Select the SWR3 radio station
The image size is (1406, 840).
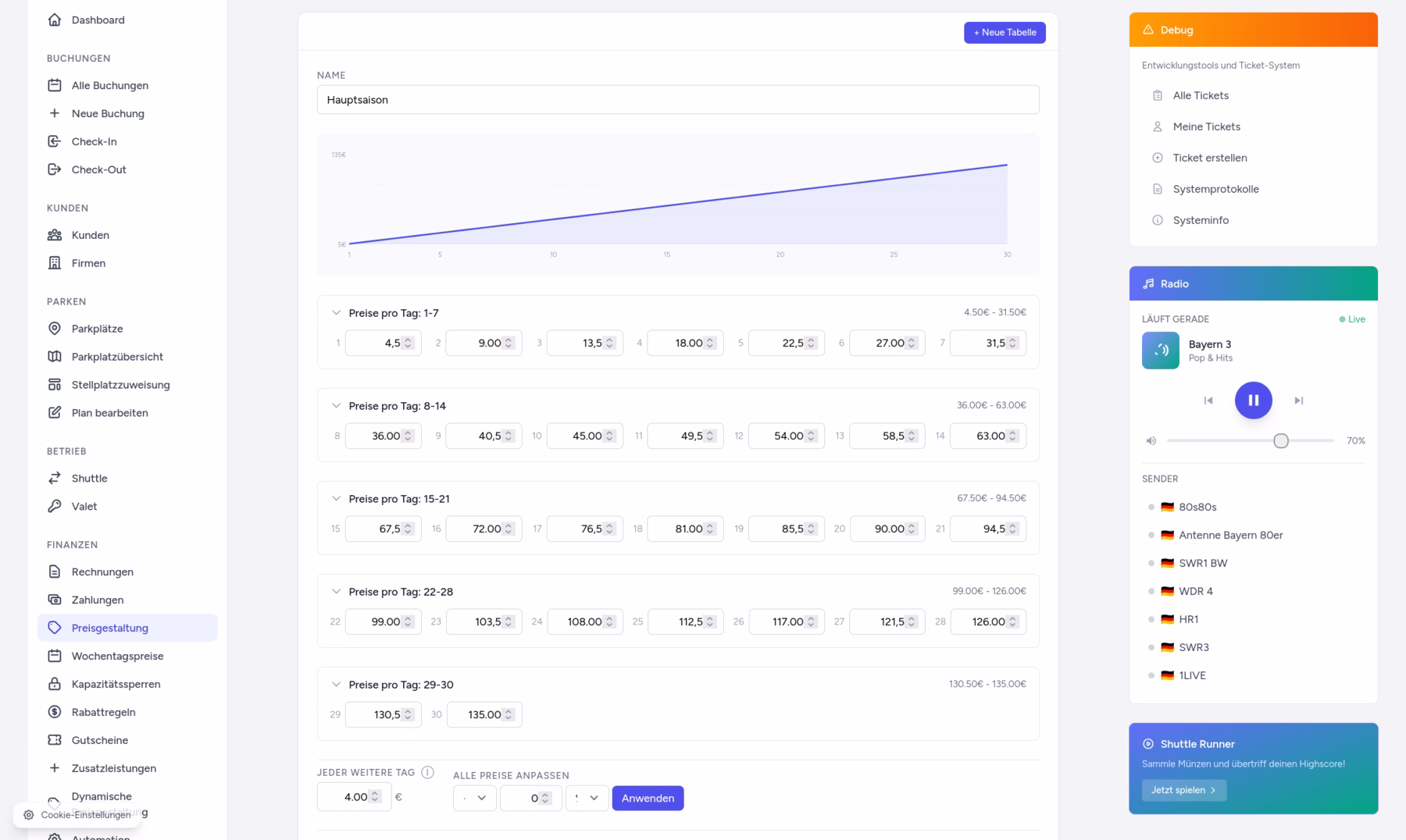1253,648
